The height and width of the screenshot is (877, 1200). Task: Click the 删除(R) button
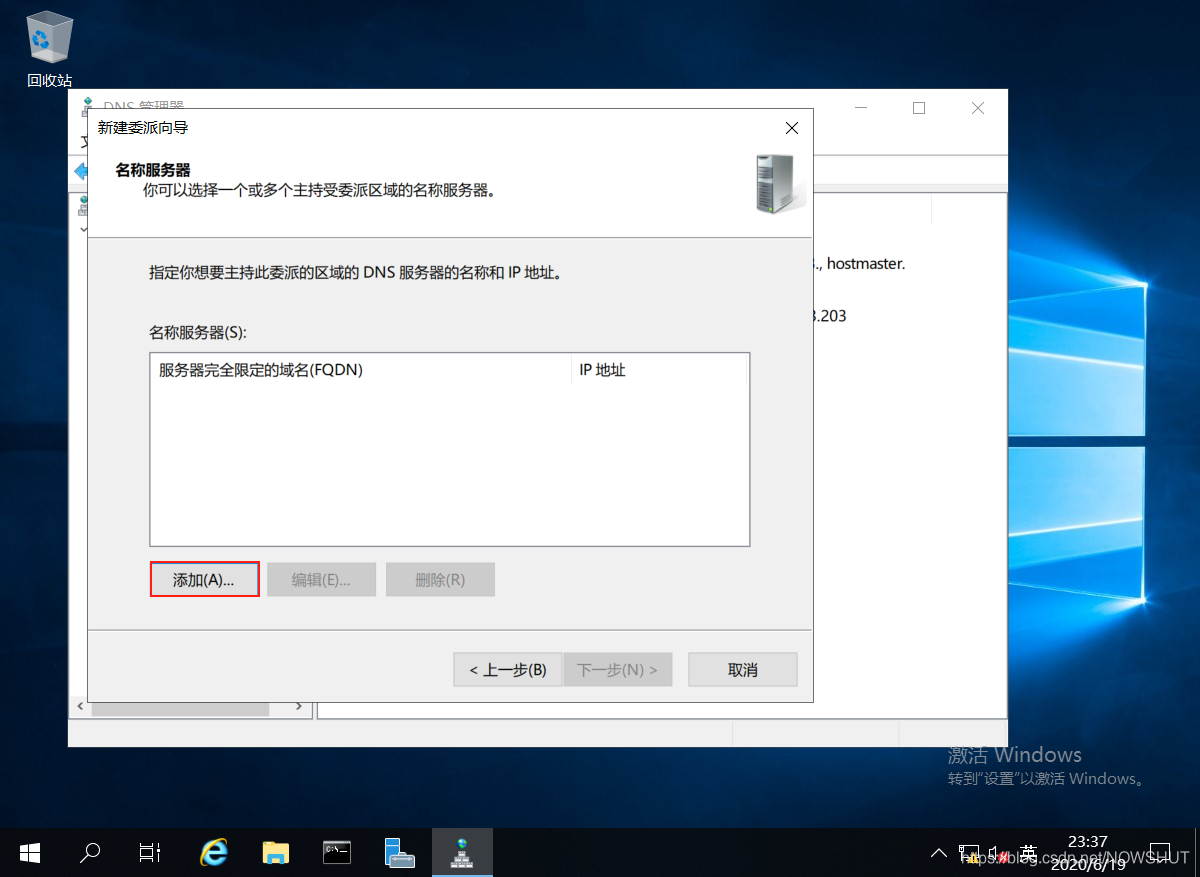(x=440, y=580)
